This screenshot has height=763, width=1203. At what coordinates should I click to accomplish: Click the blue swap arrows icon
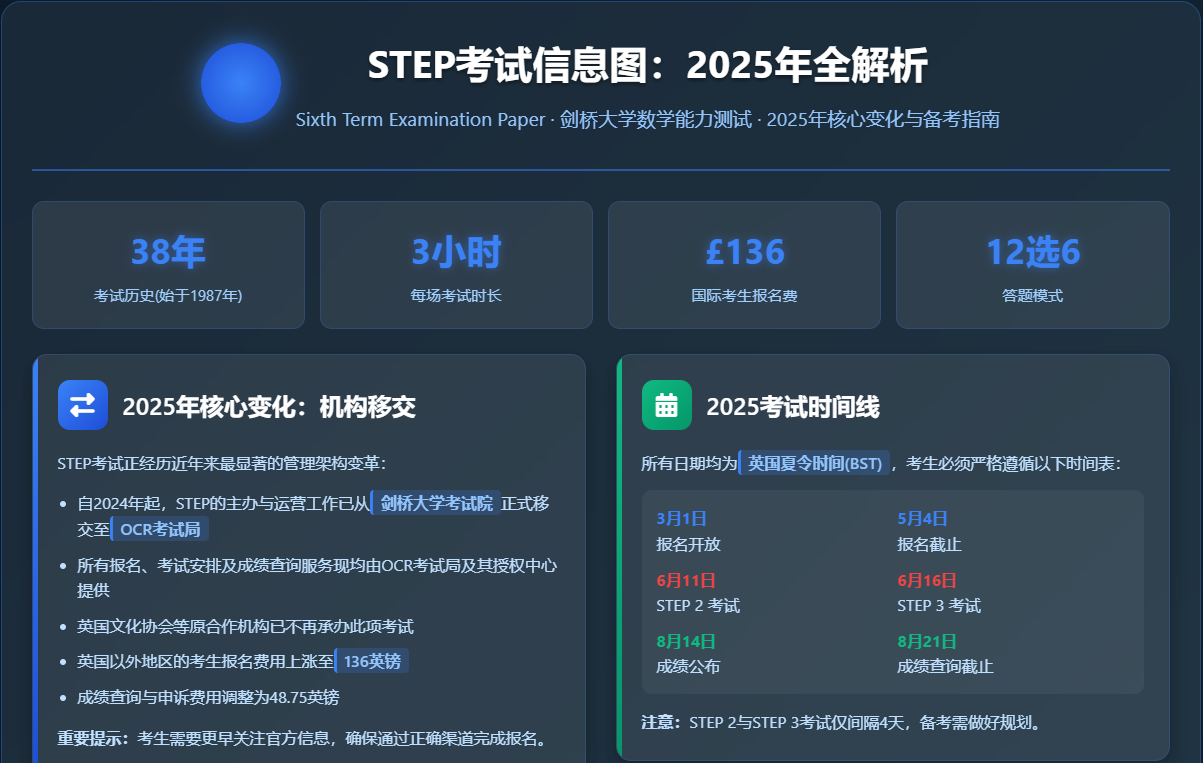[x=83, y=405]
